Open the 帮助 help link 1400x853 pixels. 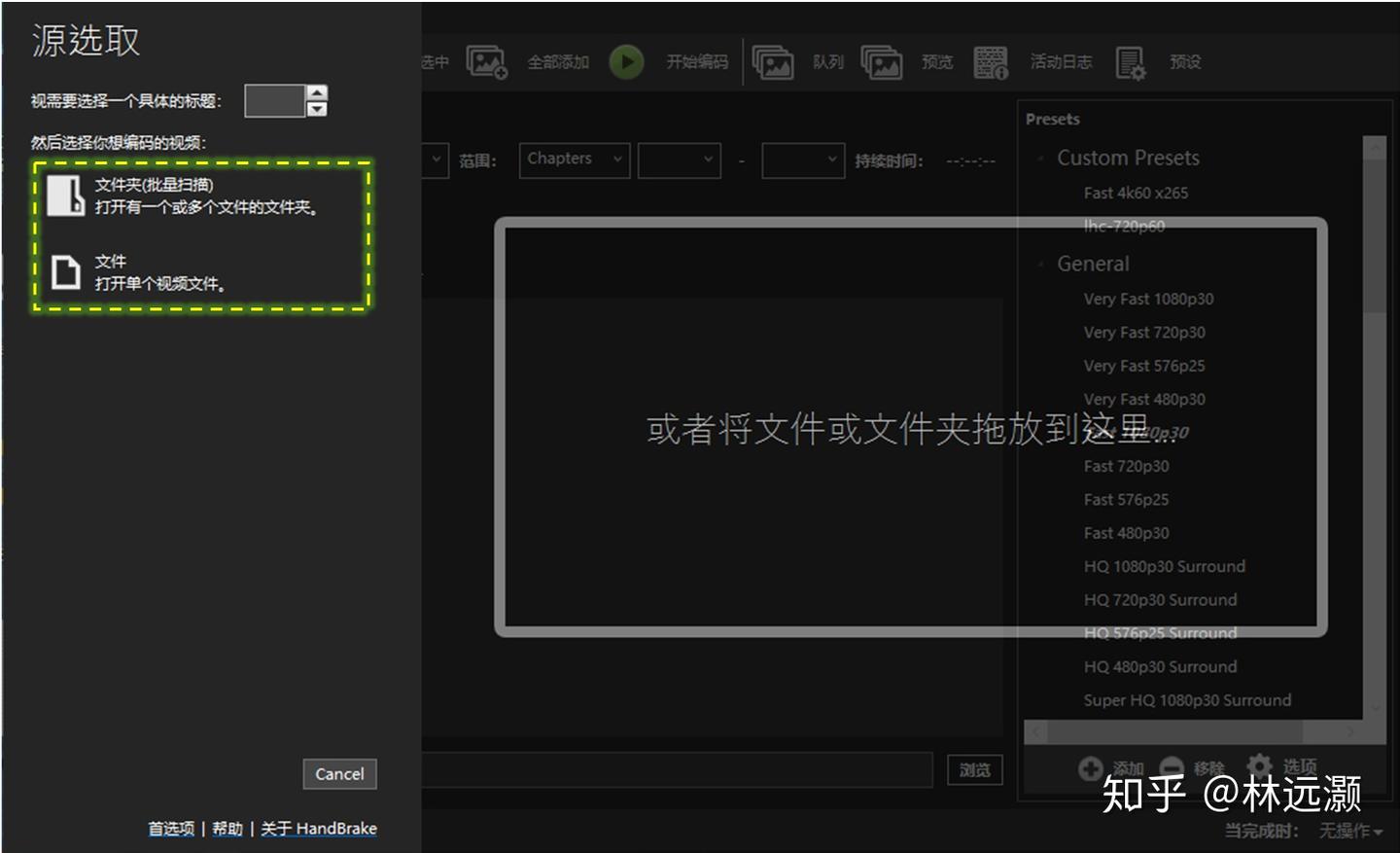click(x=227, y=829)
